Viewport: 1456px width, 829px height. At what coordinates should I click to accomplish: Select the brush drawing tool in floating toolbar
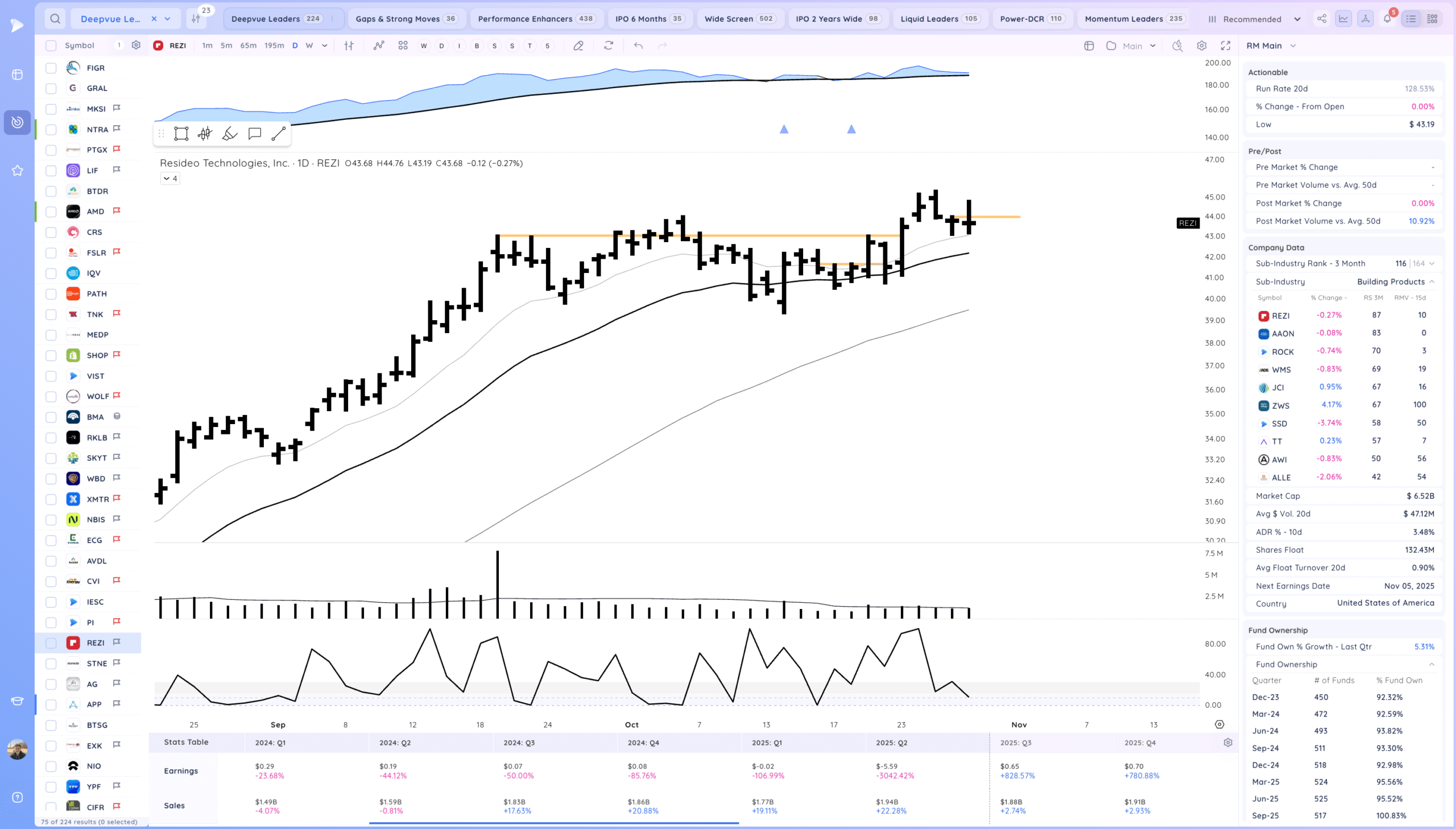click(x=229, y=134)
